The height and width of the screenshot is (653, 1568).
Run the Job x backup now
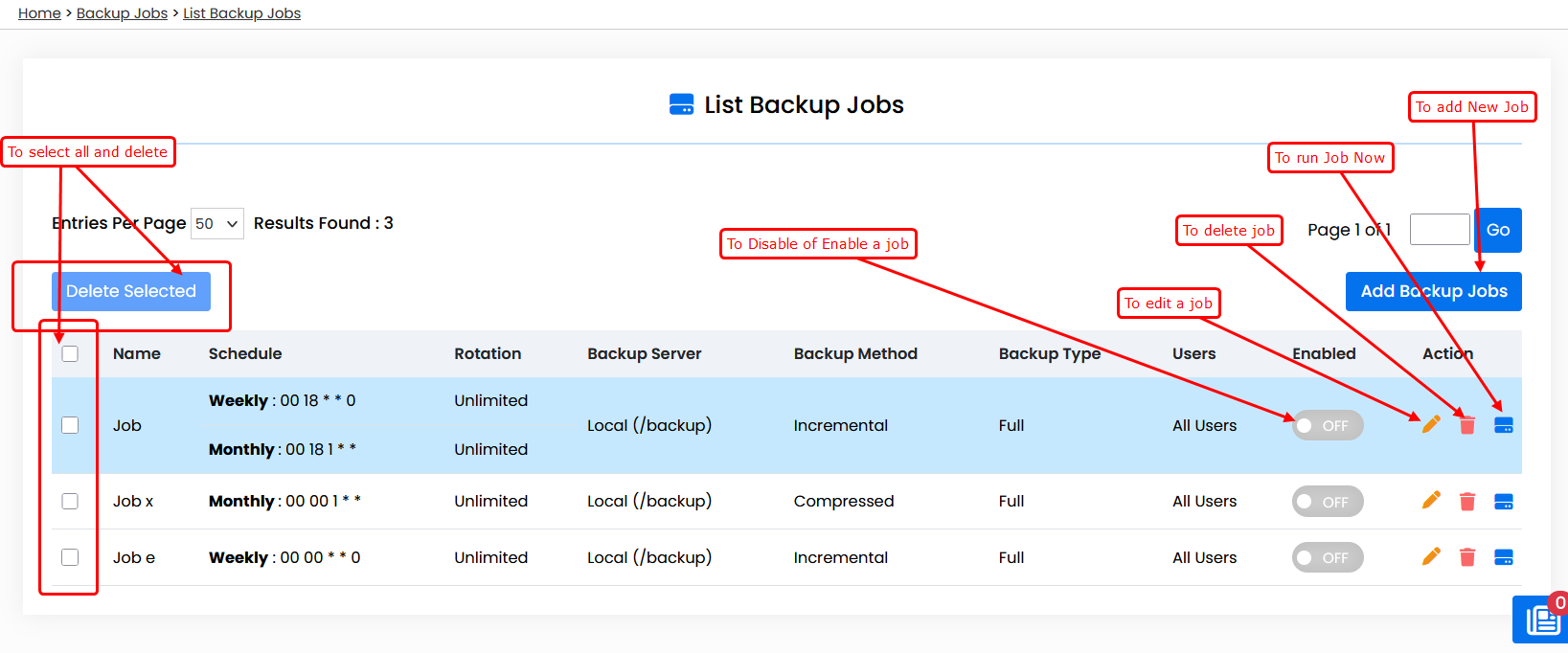click(x=1504, y=502)
